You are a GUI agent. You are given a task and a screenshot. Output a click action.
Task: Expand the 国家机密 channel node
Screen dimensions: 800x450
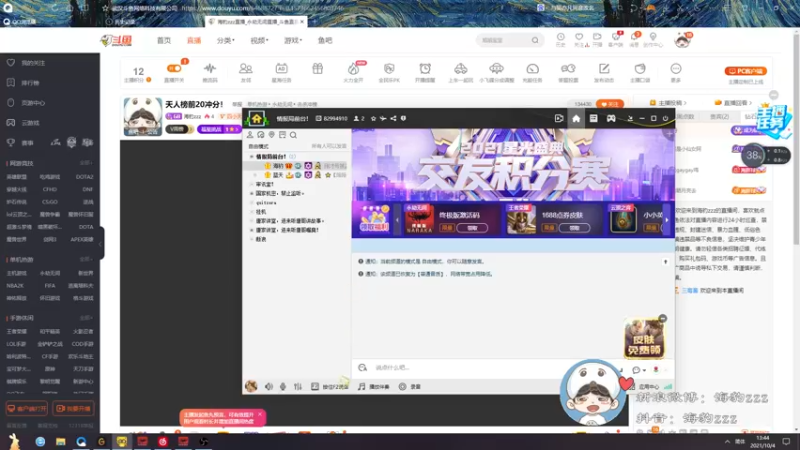point(252,194)
